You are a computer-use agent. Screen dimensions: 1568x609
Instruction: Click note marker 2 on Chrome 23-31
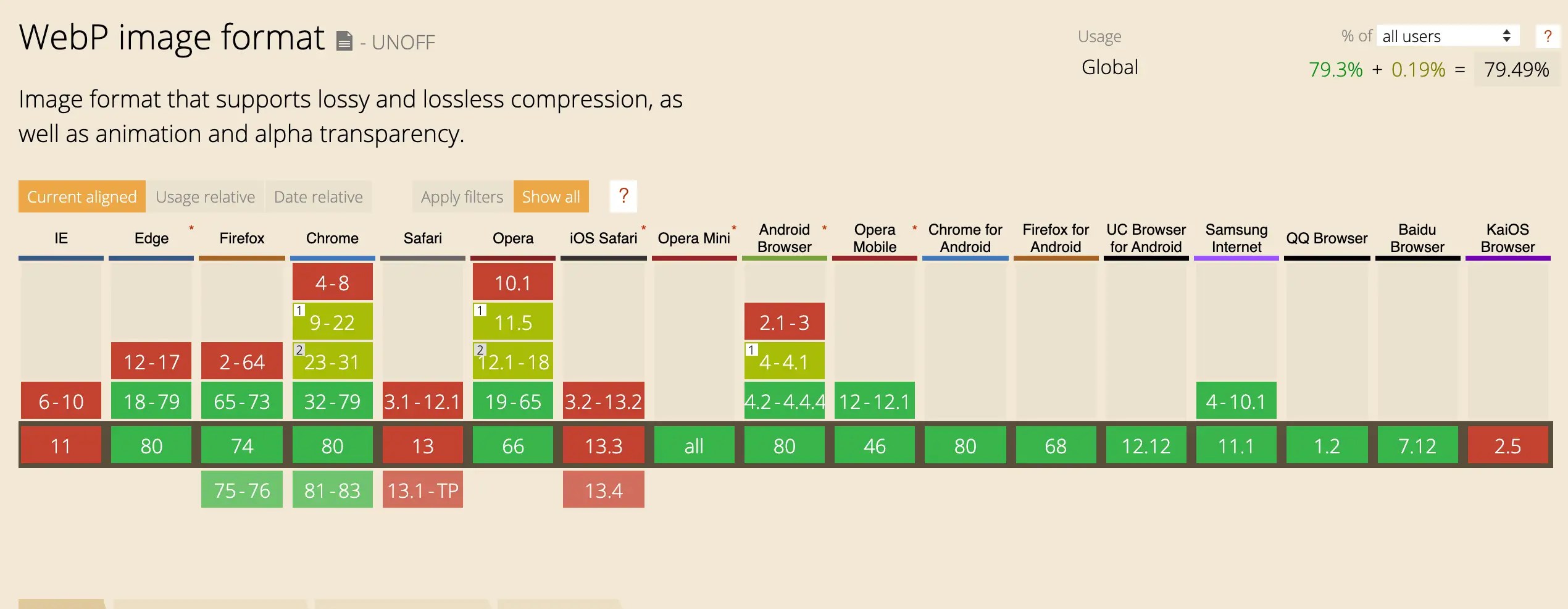tap(299, 350)
